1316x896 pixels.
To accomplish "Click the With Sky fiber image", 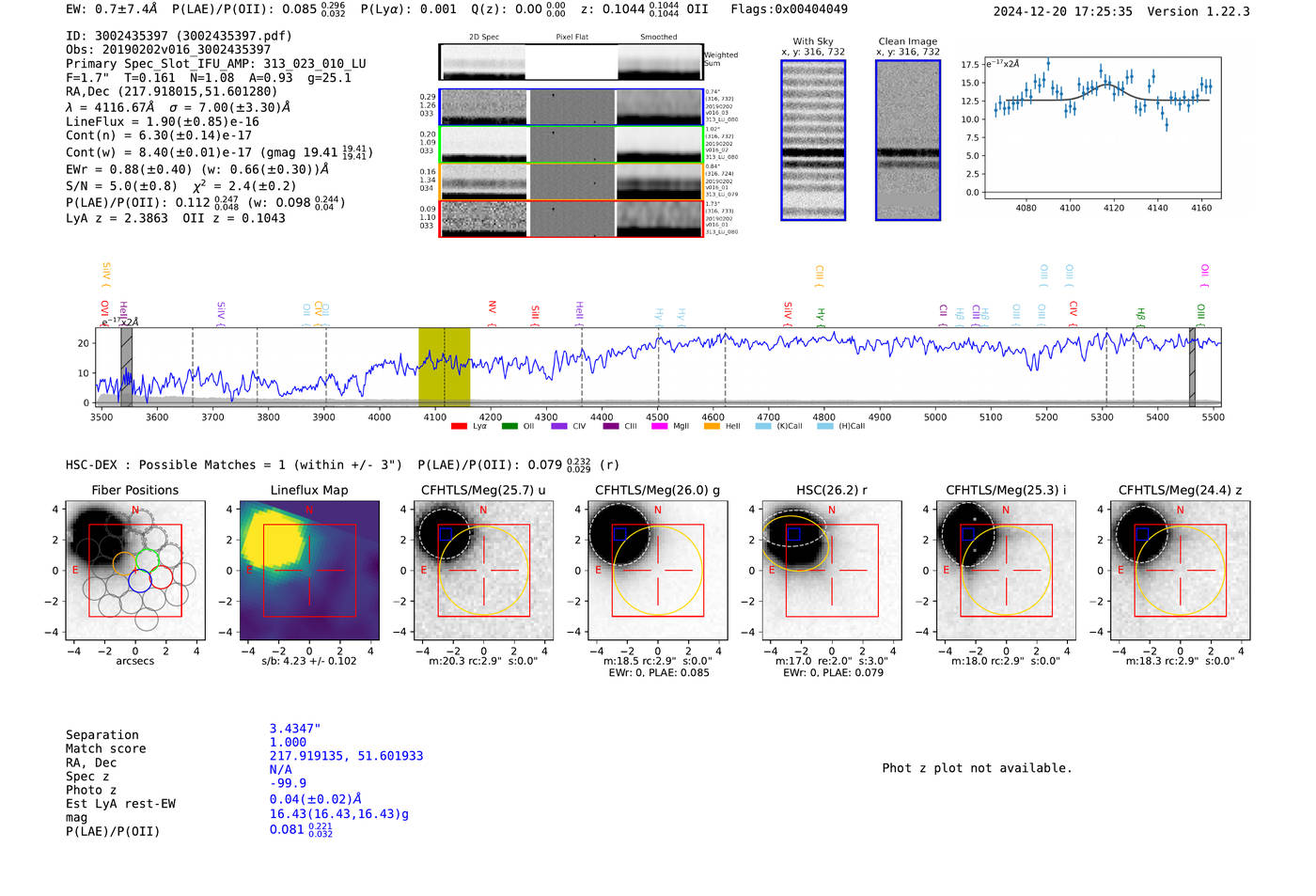I will point(813,140).
